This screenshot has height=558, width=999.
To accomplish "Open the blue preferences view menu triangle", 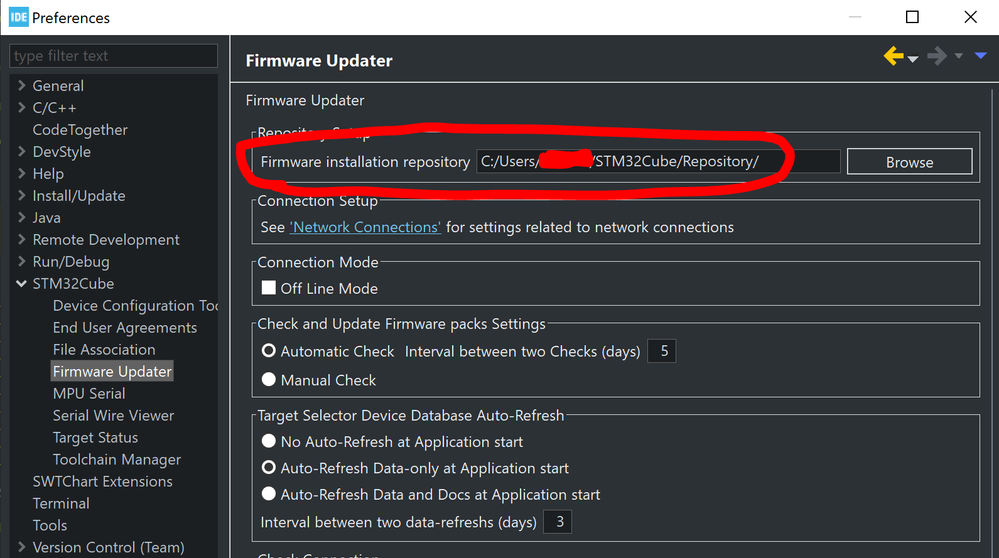I will [979, 57].
